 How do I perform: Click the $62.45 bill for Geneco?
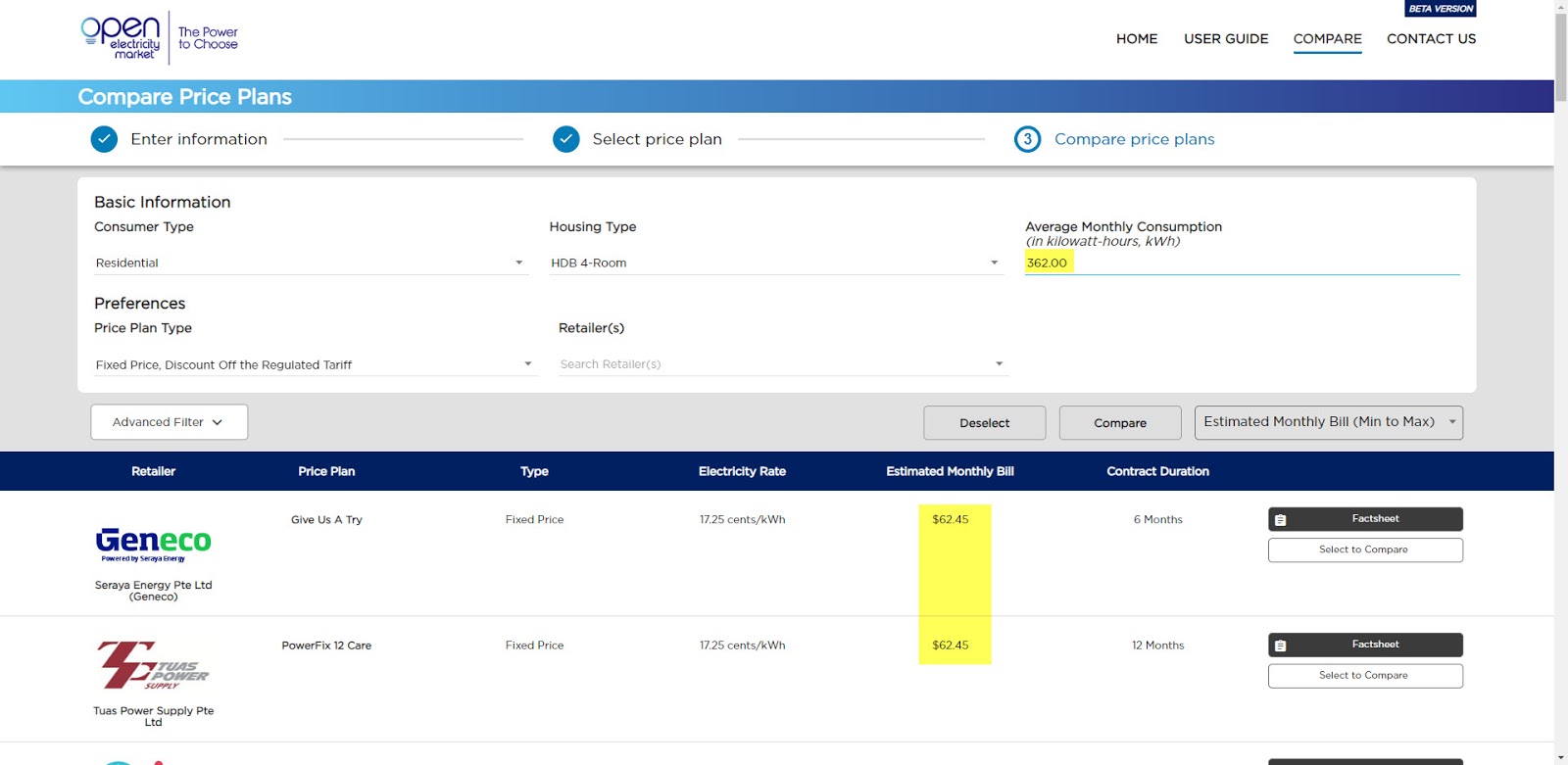951,520
